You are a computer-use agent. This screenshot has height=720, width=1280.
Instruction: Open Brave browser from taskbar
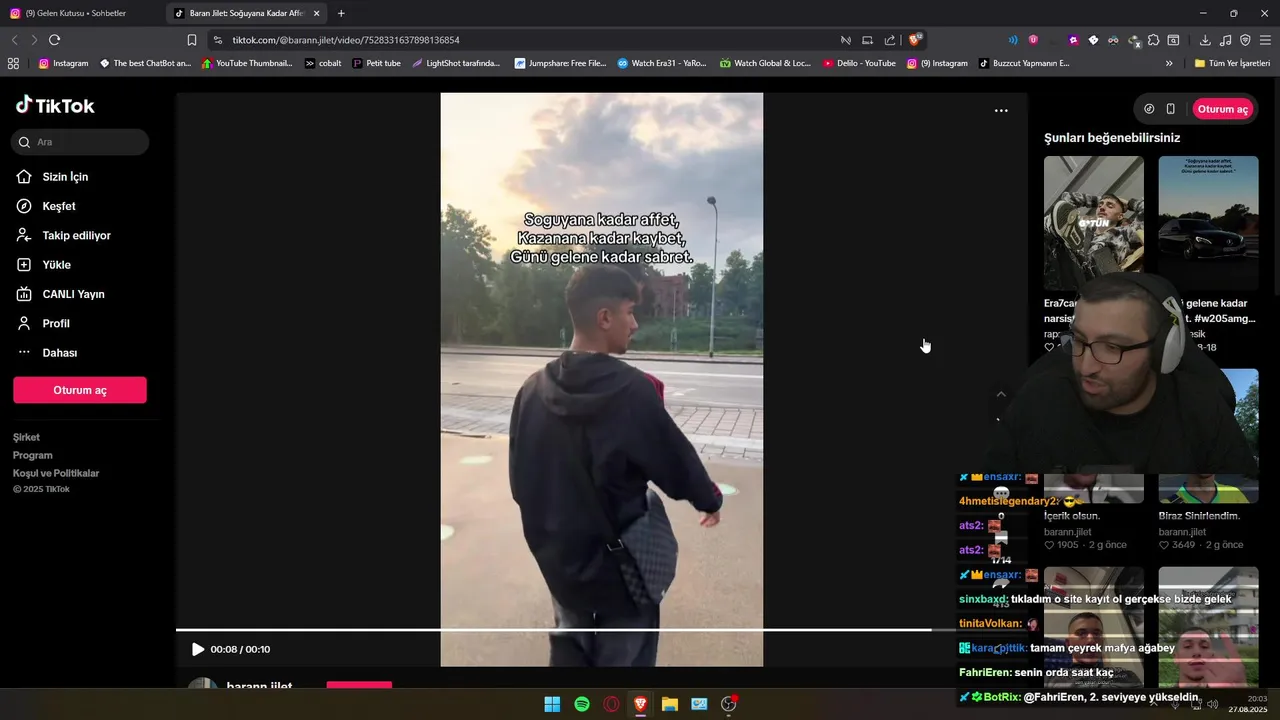(x=640, y=704)
